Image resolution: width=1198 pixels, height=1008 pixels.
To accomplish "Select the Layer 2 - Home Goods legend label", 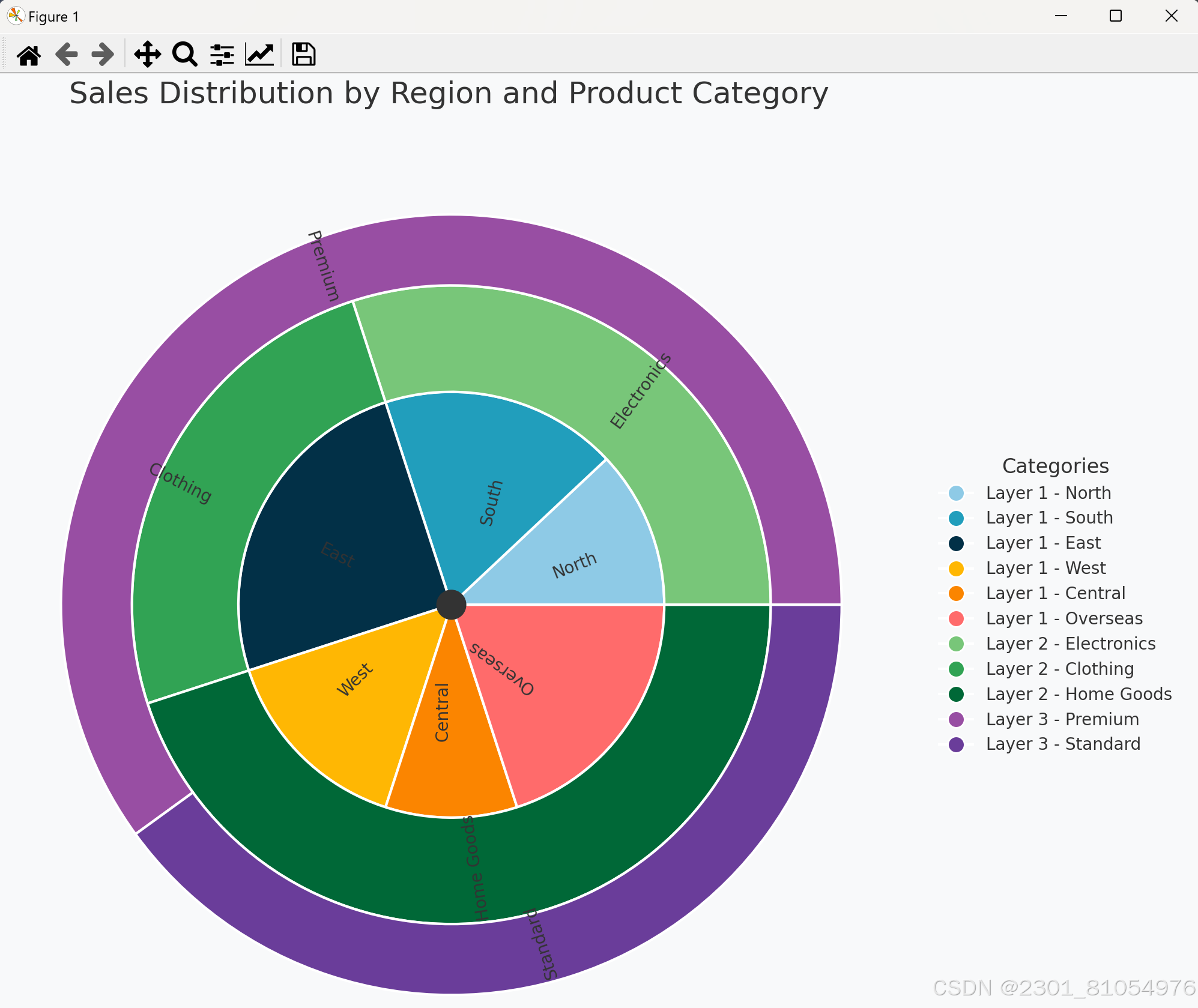I will [x=1079, y=694].
